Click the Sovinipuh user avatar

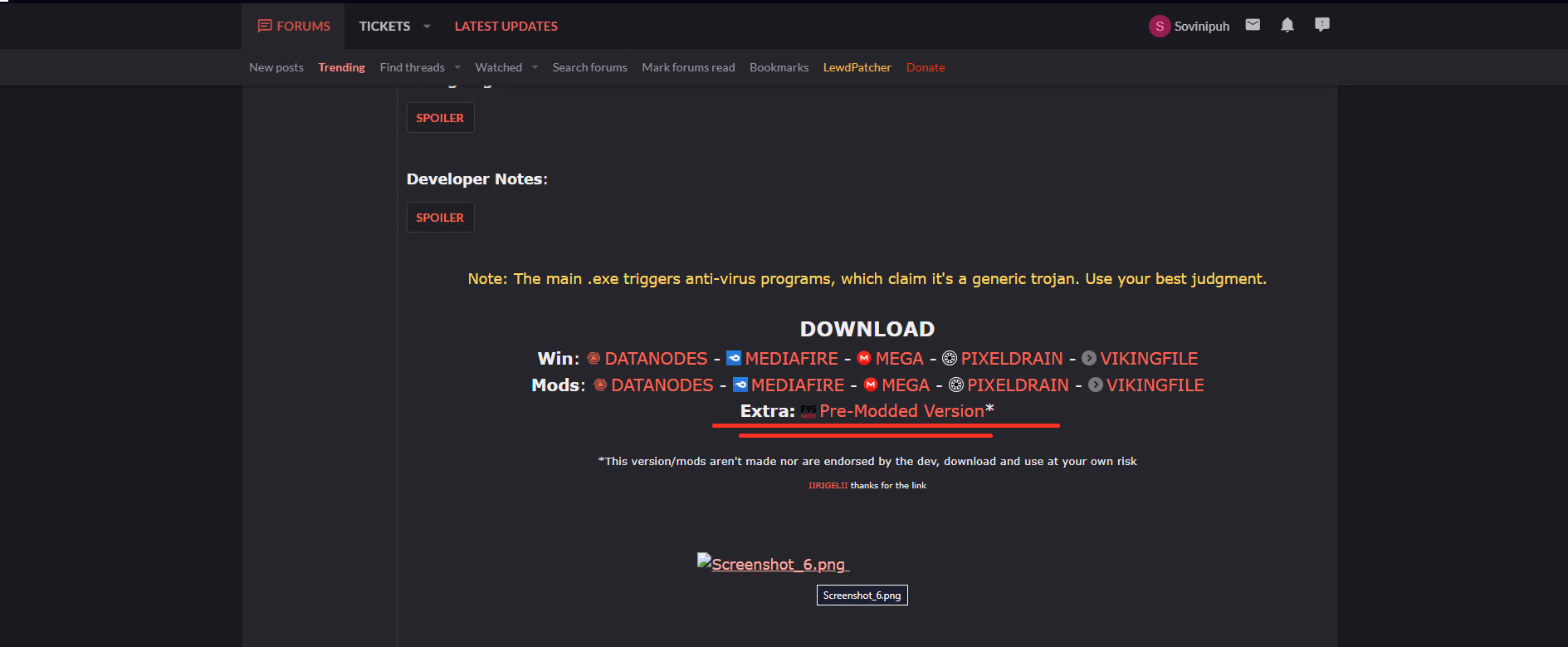1159,27
